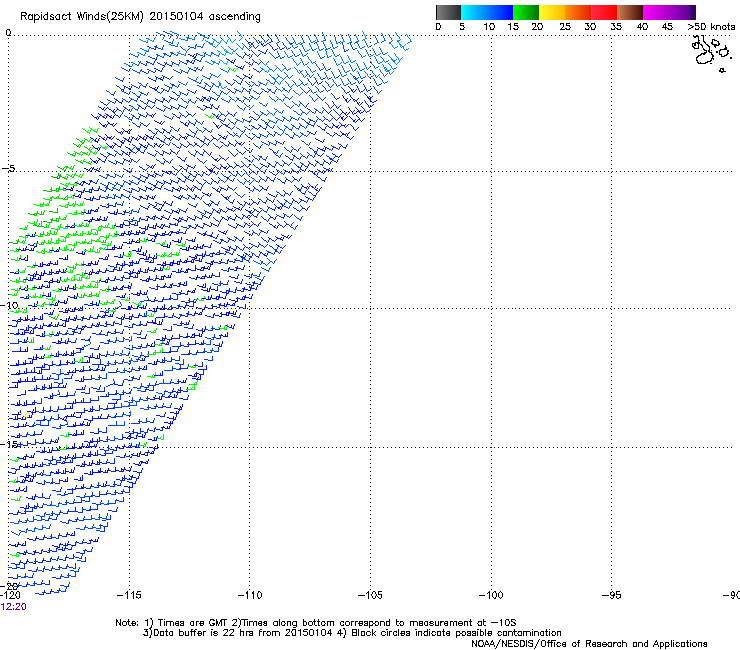Click the -115 longitude axis label
The image size is (740, 650).
pyautogui.click(x=129, y=595)
